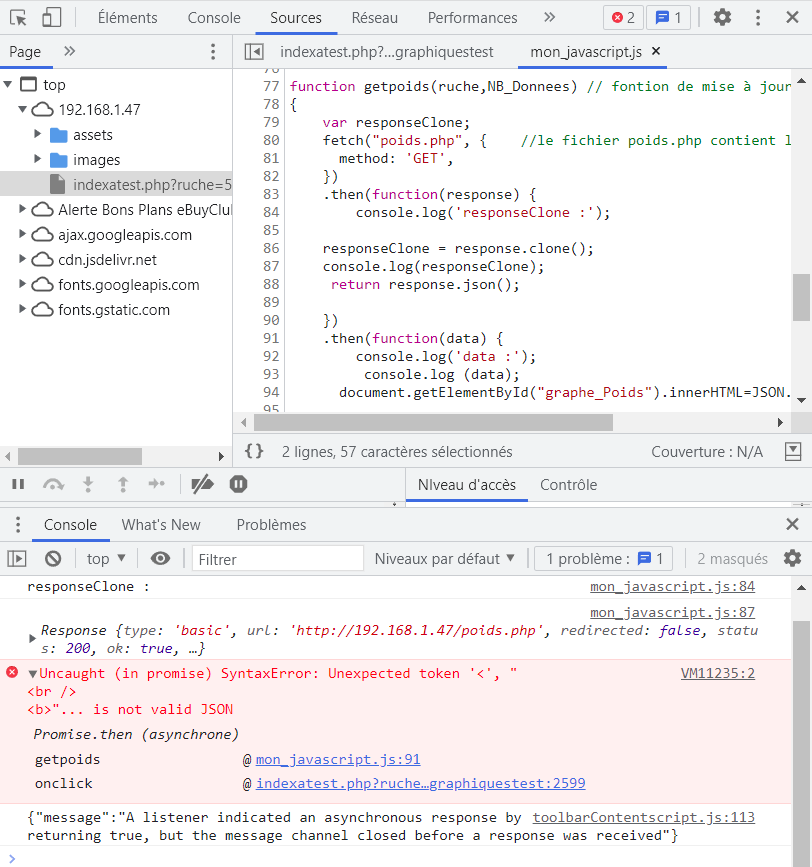
Task: Select the Step into next function call icon
Action: tap(88, 484)
